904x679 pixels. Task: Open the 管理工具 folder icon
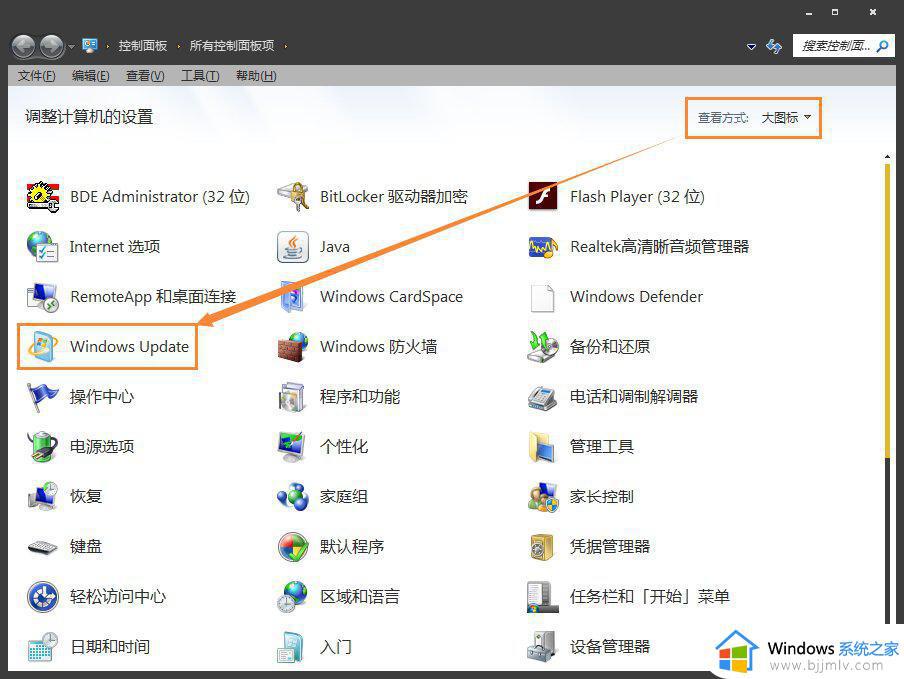(543, 447)
